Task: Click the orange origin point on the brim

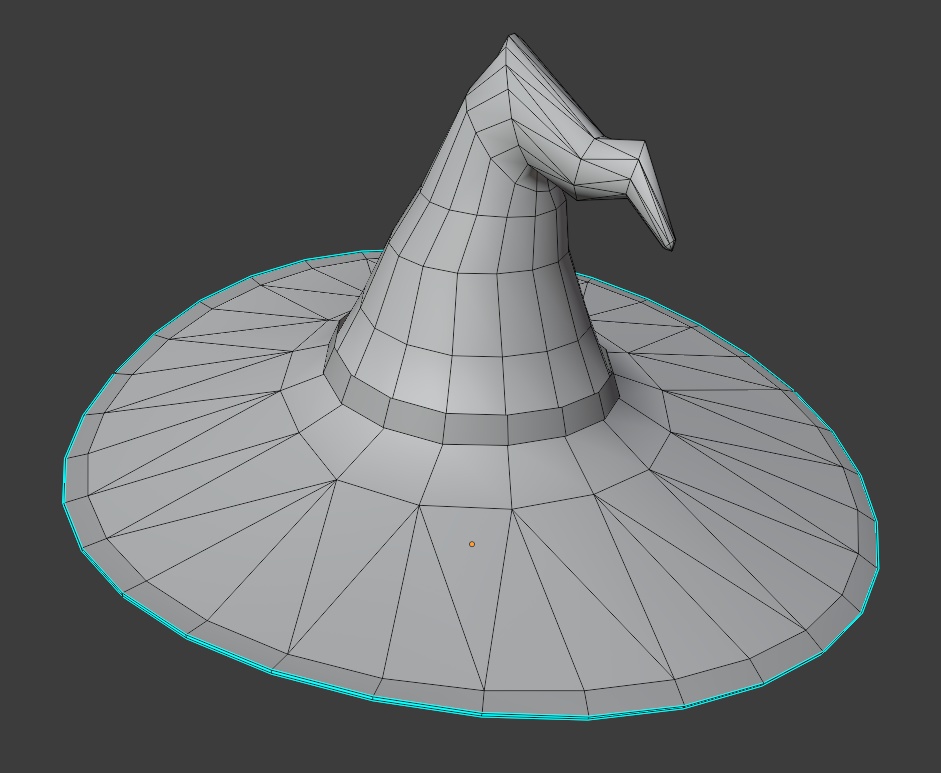Action: 472,544
